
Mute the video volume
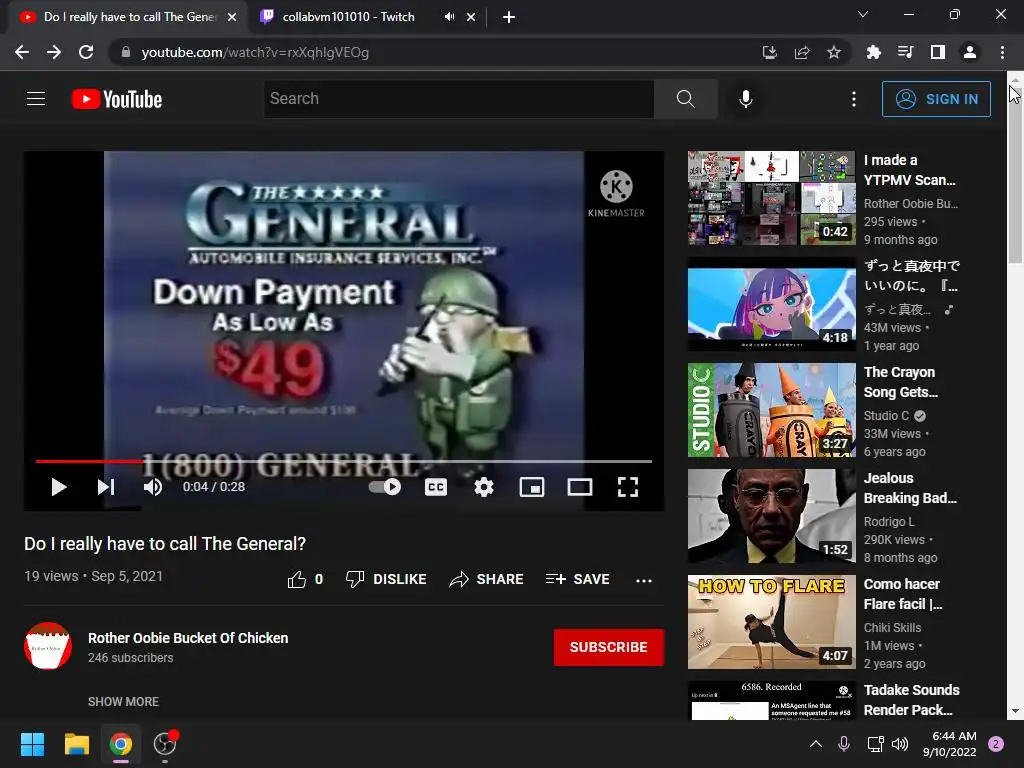coord(153,487)
